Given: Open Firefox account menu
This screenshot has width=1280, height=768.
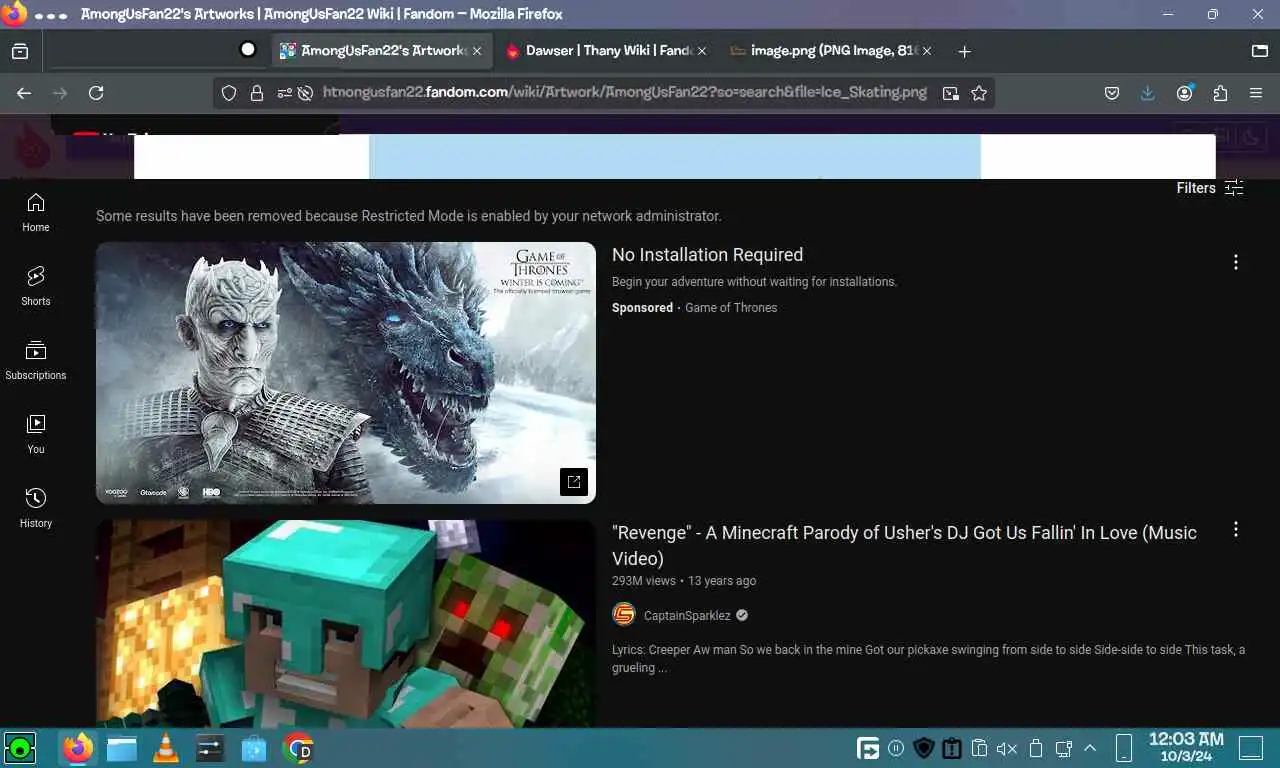Looking at the screenshot, I should 1185,93.
